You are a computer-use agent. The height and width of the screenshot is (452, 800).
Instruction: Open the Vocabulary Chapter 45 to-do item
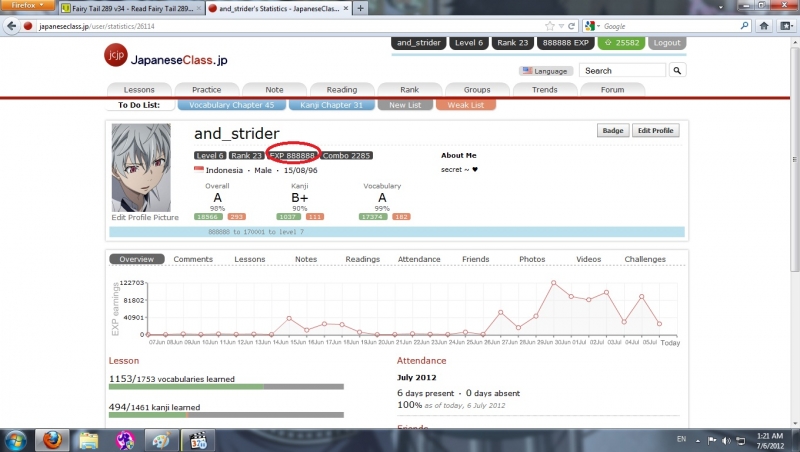[230, 105]
